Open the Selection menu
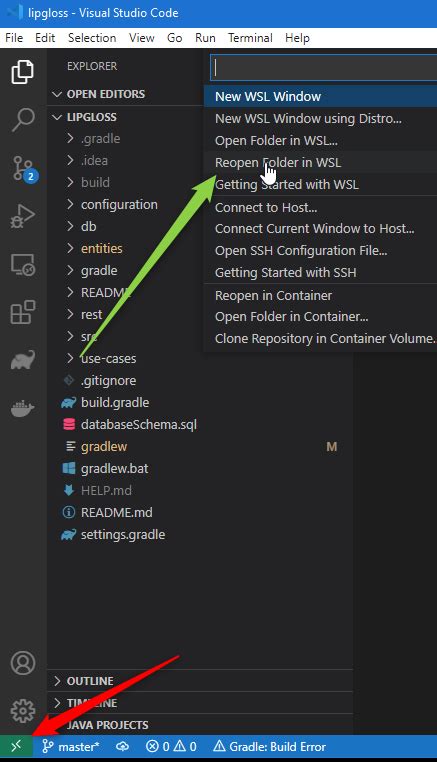Image resolution: width=437 pixels, height=762 pixels. click(x=92, y=38)
